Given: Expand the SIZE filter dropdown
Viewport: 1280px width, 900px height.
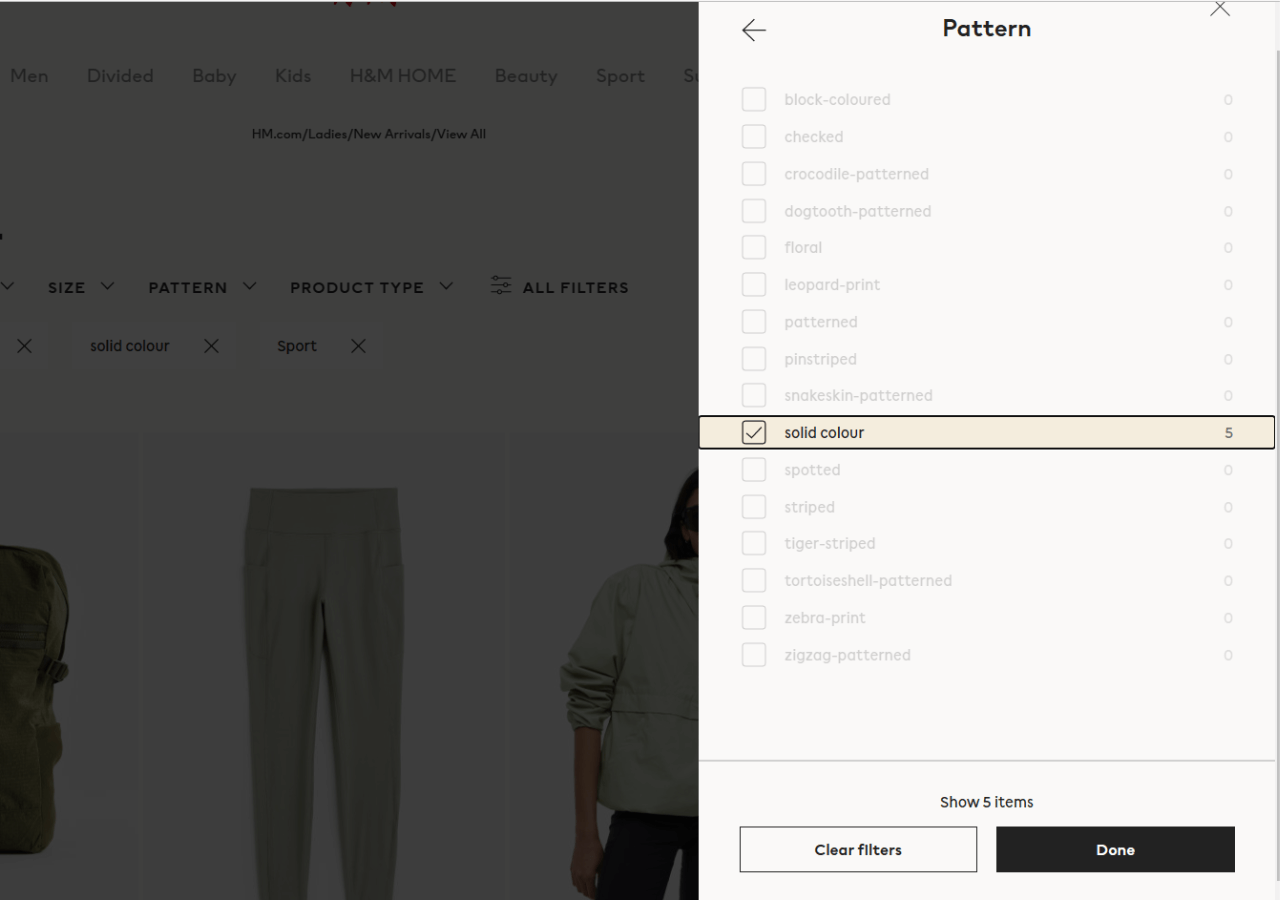Looking at the screenshot, I should pos(80,287).
